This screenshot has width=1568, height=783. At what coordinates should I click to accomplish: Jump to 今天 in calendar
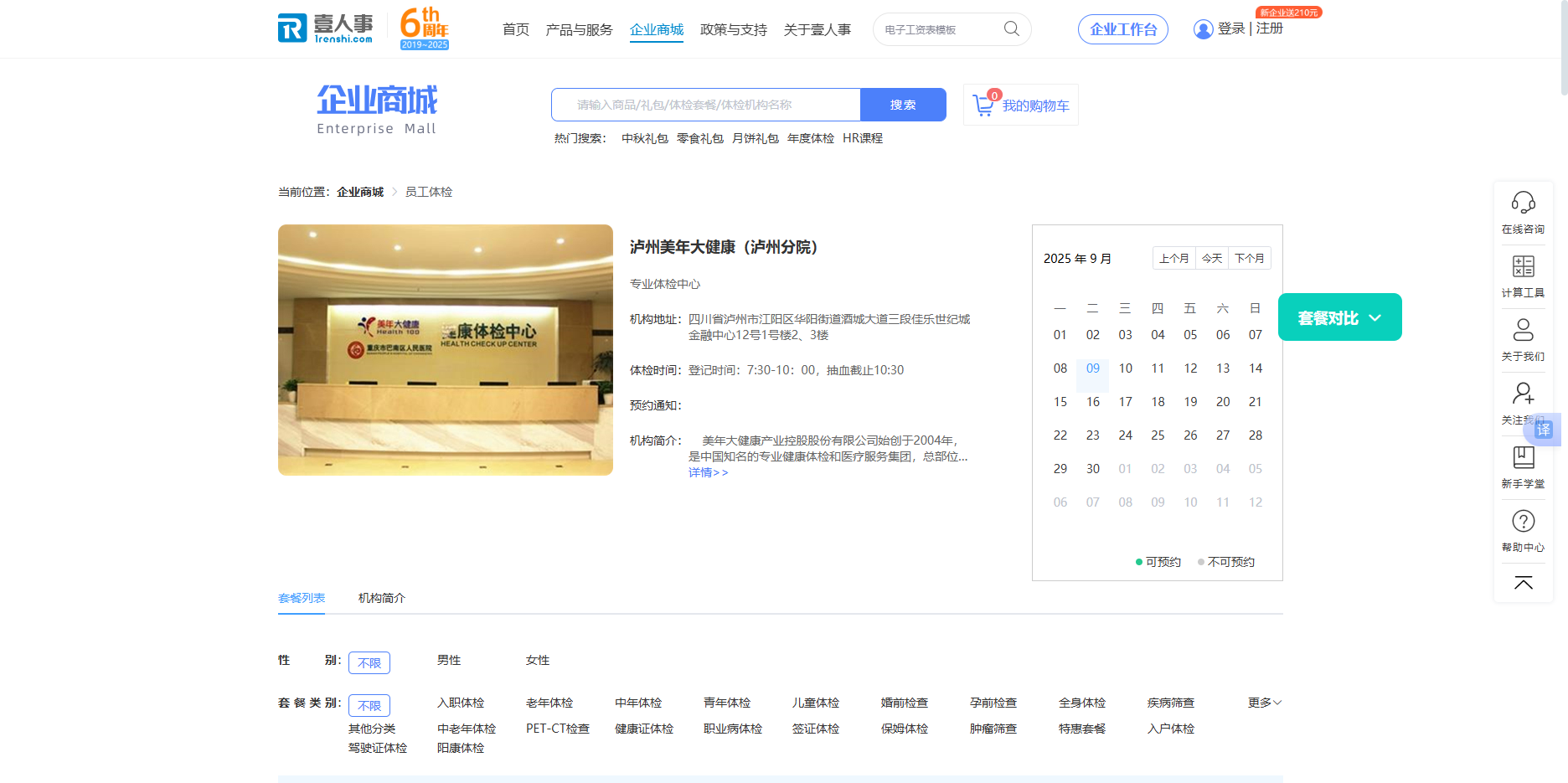(x=1212, y=258)
